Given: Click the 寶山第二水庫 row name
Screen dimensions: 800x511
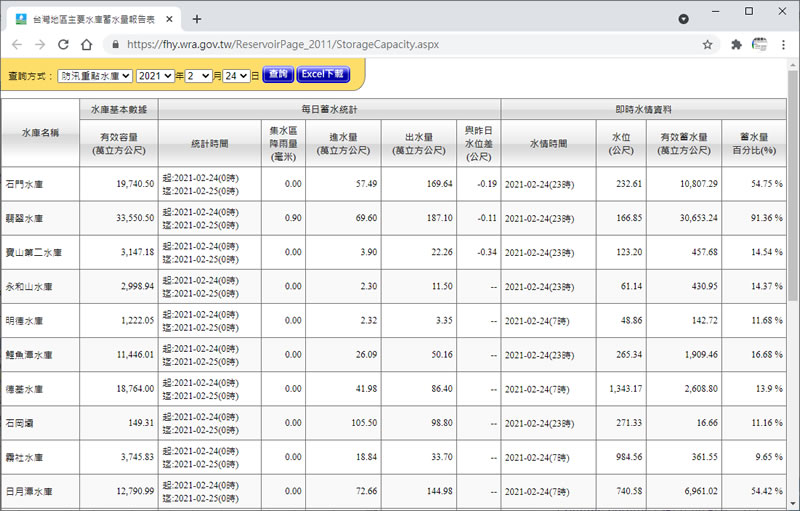Looking at the screenshot, I should [34, 253].
